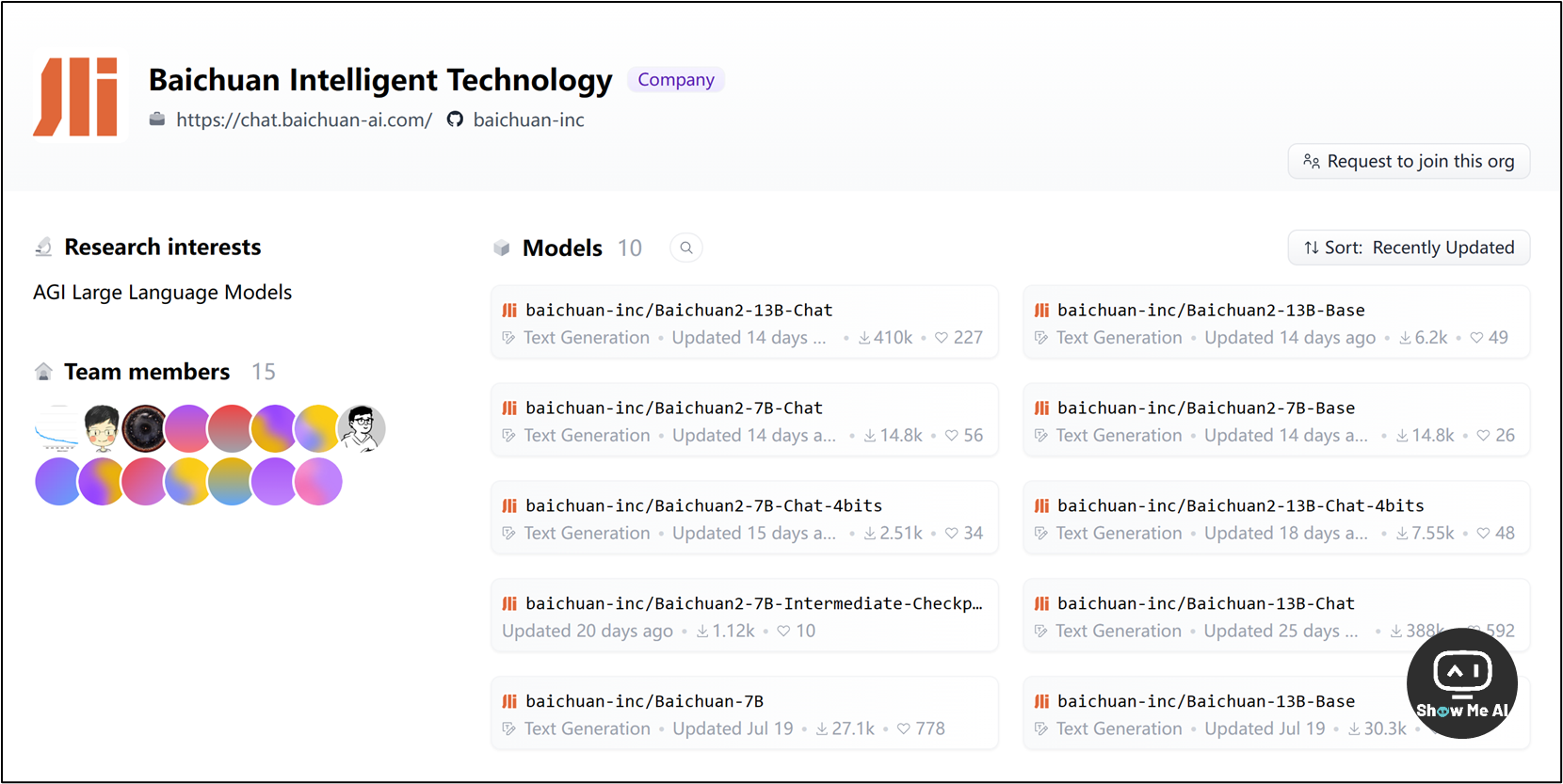The image size is (1563, 784).
Task: Click the heart icon on Baichuan-7B card
Action: point(904,729)
